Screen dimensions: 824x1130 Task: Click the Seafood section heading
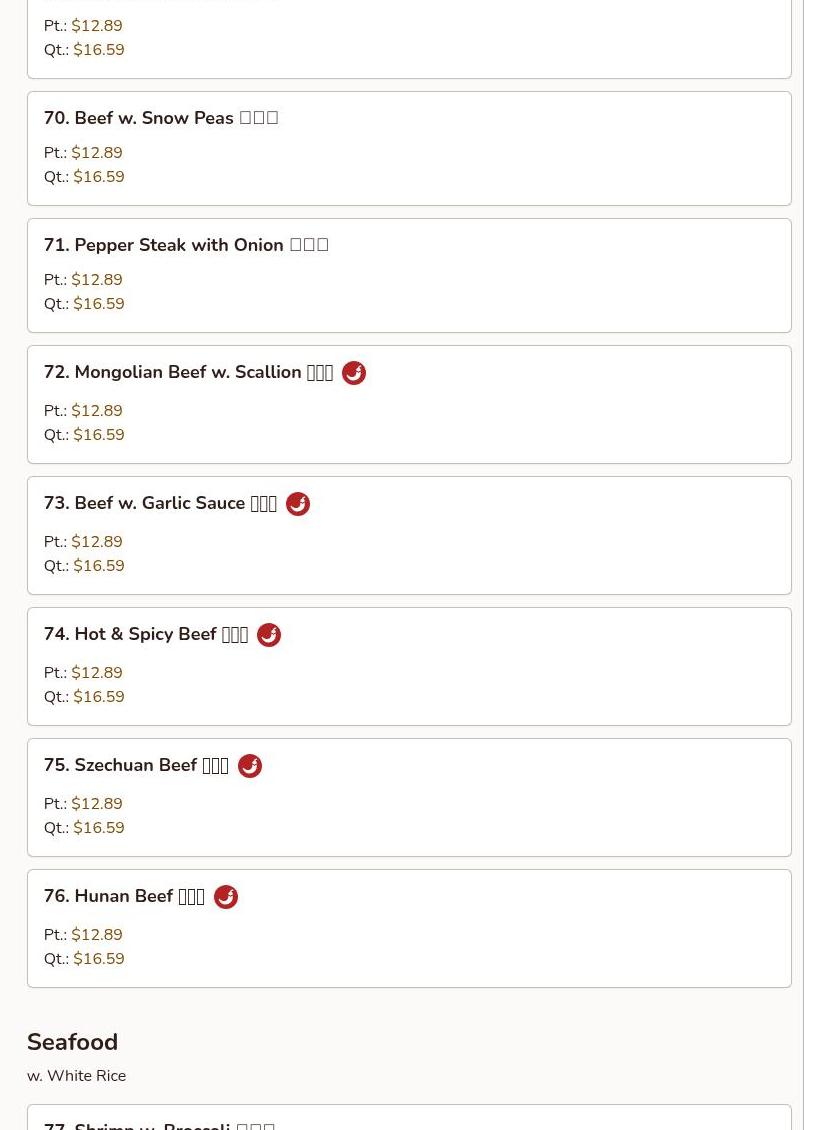point(72,1042)
